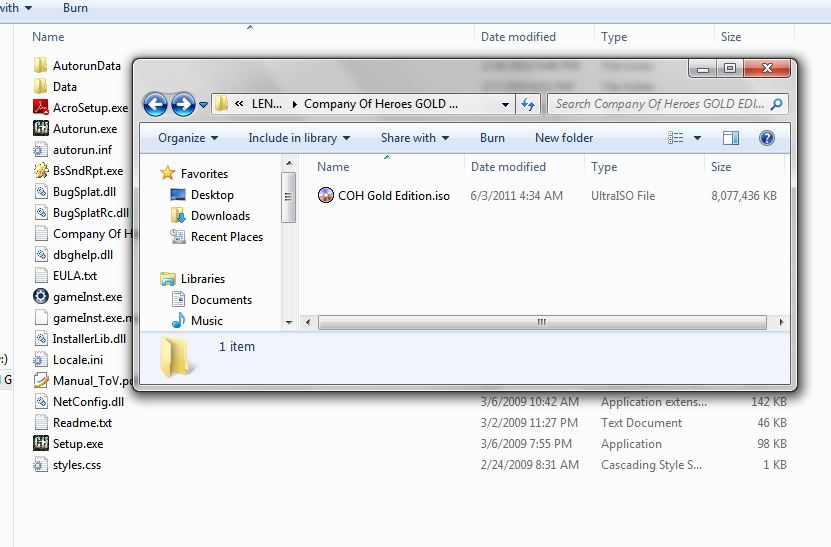Click the horizontal scrollbar right arrow
The width and height of the screenshot is (831, 547).
coord(781,322)
